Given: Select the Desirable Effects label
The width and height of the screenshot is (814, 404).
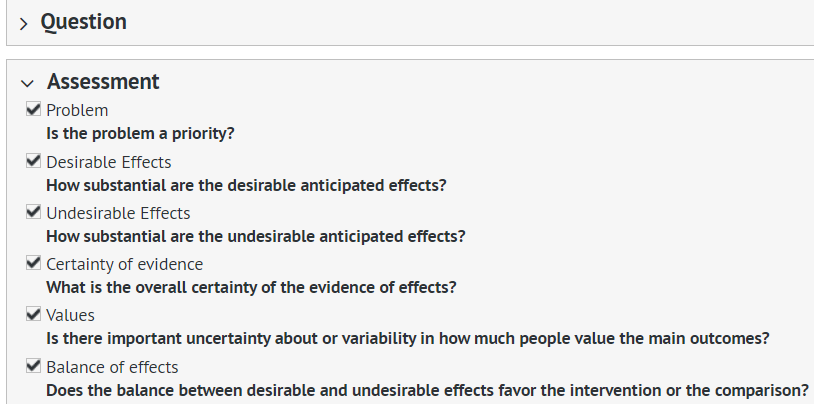Looking at the screenshot, I should [109, 162].
